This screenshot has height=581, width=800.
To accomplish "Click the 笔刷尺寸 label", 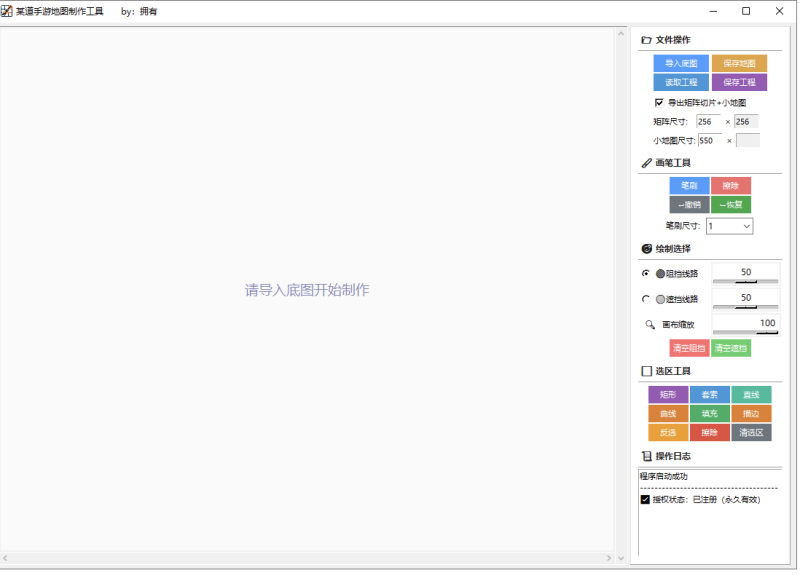I will 683,225.
